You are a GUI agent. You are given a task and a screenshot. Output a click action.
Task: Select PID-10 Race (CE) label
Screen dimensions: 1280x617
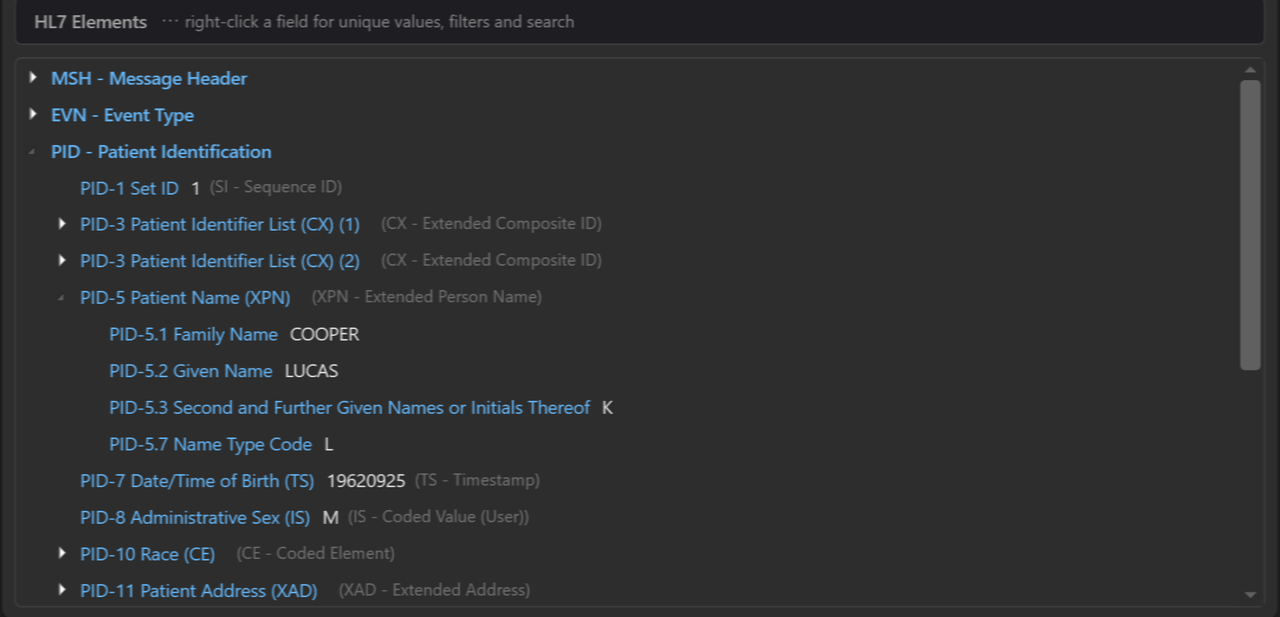147,554
